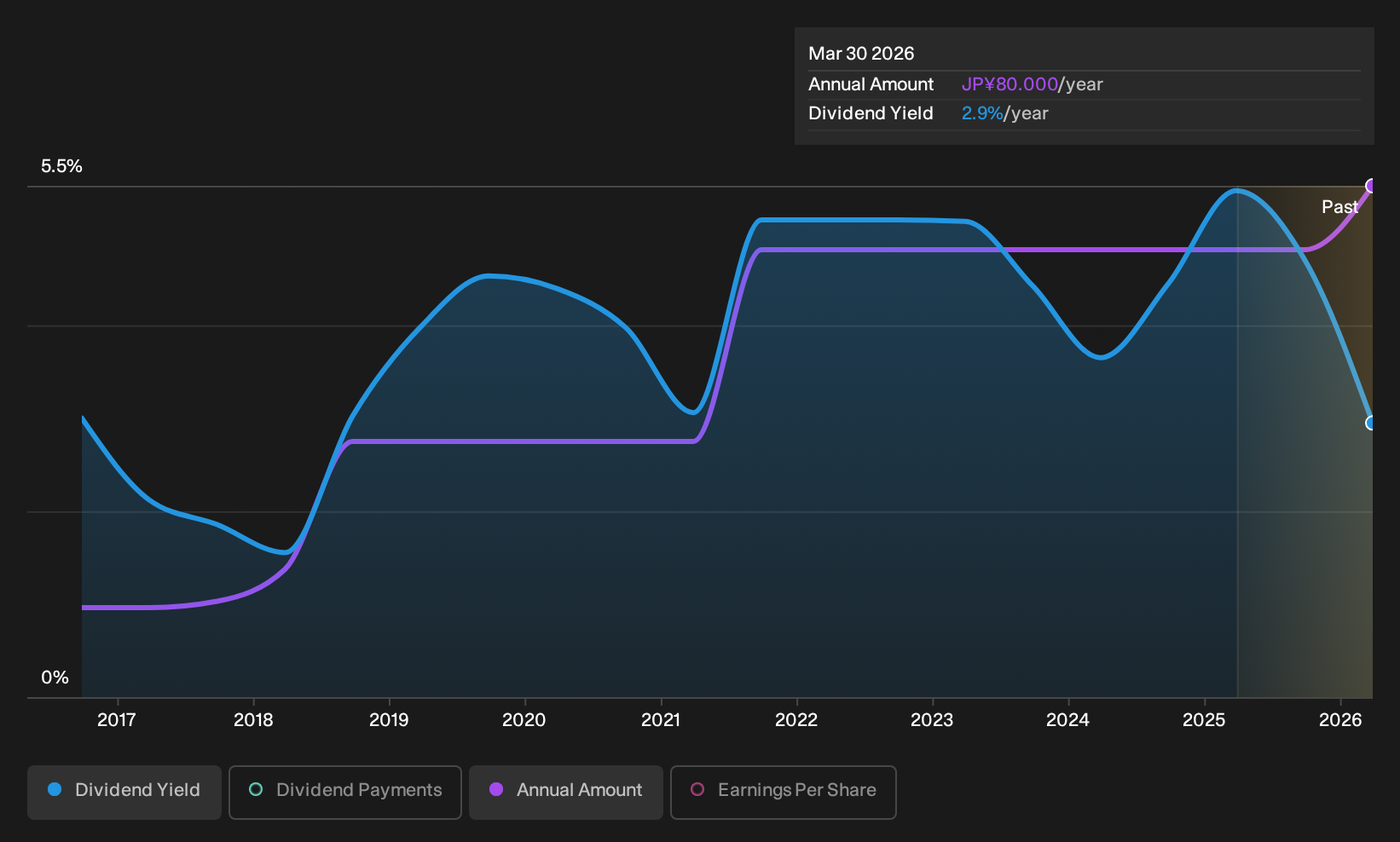Toggle the Annual Amount series
1400x842 pixels.
click(x=566, y=792)
